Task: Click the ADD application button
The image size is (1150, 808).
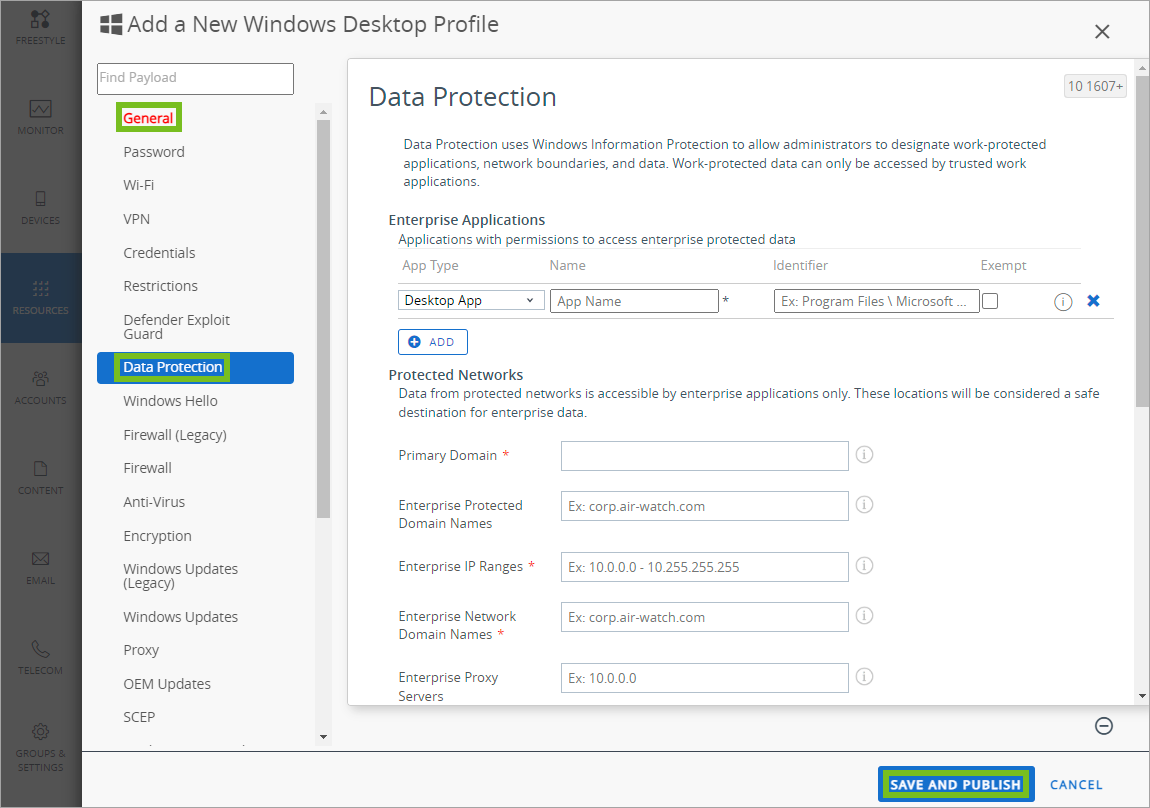Action: (x=433, y=342)
